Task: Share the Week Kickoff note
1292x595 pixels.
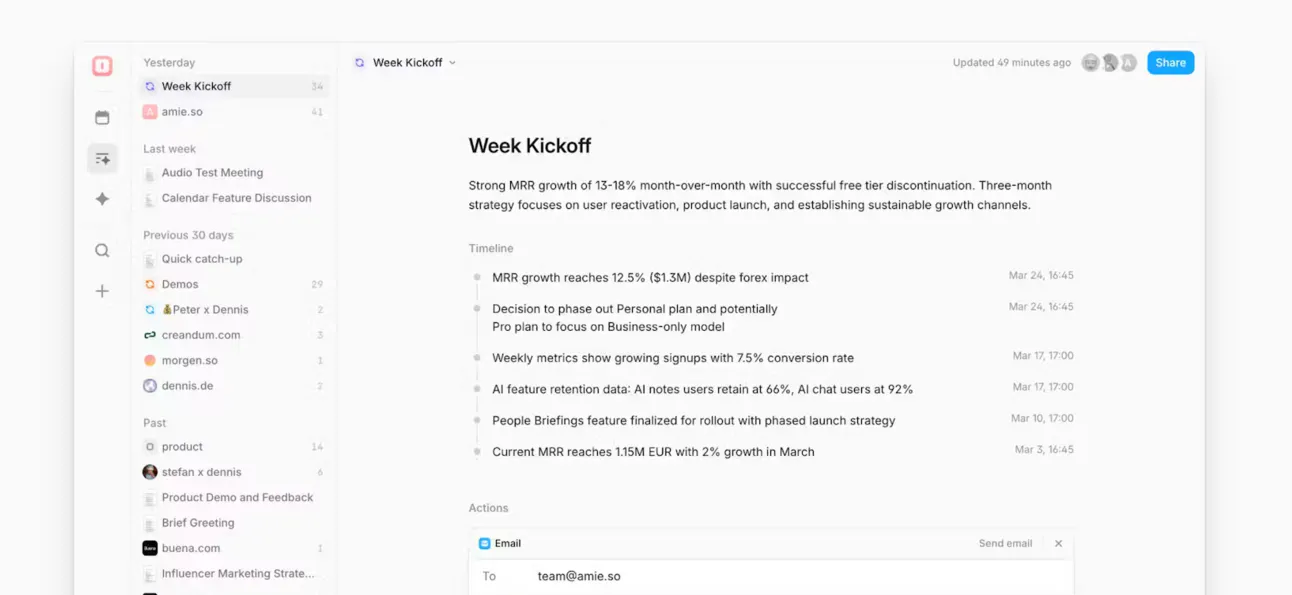Action: click(1170, 63)
